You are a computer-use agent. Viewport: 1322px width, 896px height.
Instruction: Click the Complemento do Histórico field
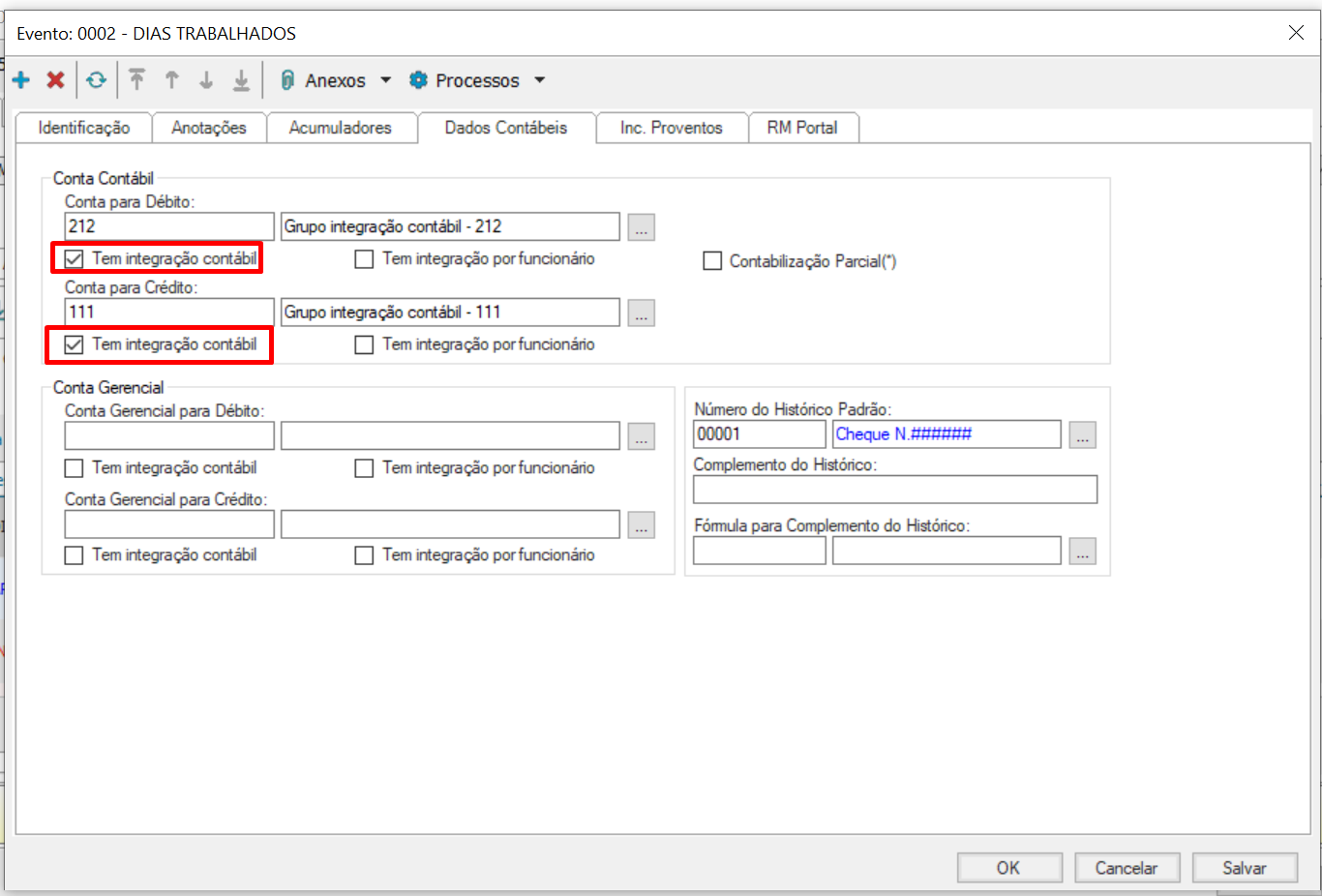895,490
